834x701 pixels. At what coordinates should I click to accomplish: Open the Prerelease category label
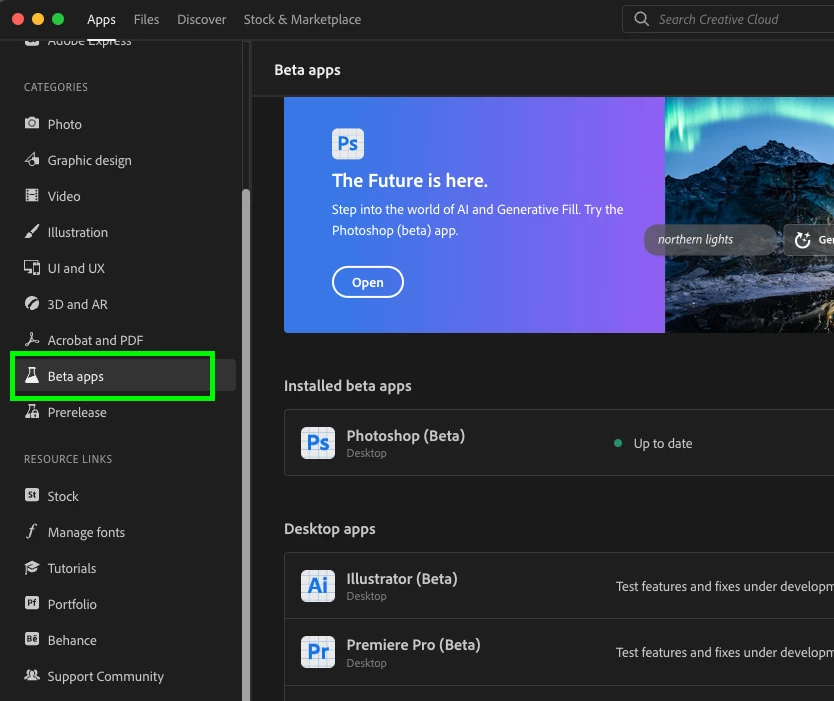click(x=77, y=412)
